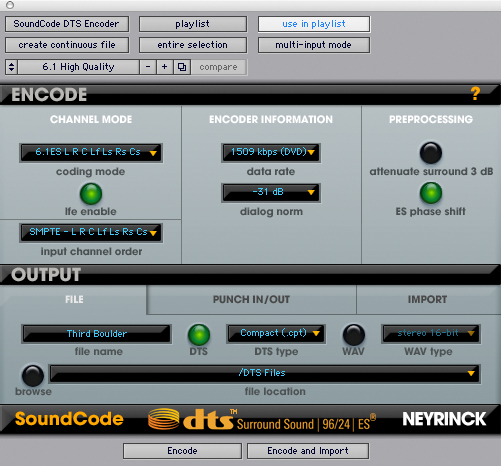
Task: Open the Compact (.cpt) DTS type dropdown
Action: click(276, 334)
